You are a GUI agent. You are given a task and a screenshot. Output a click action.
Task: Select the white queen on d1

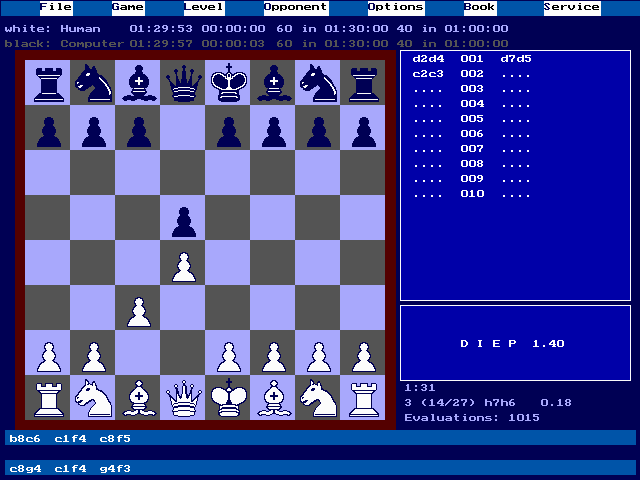pos(184,398)
